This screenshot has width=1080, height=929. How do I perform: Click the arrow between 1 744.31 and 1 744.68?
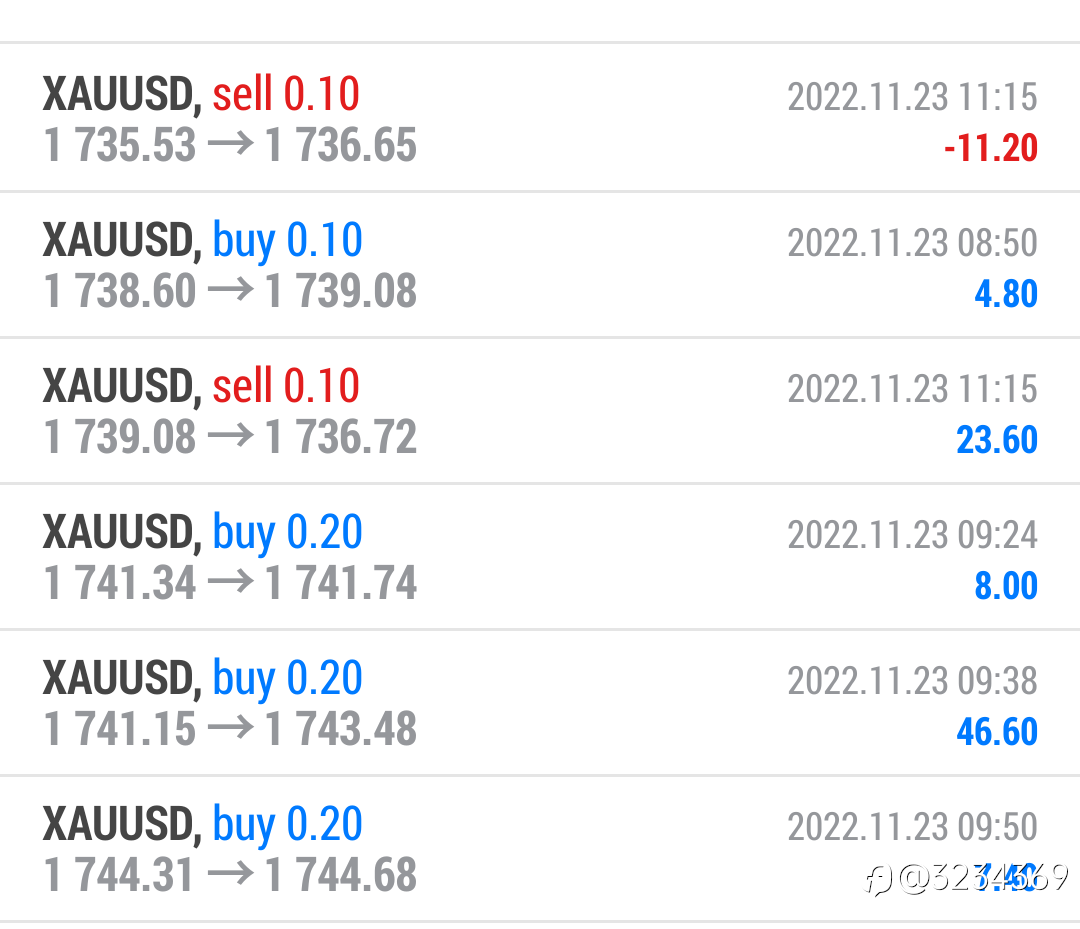(x=231, y=874)
